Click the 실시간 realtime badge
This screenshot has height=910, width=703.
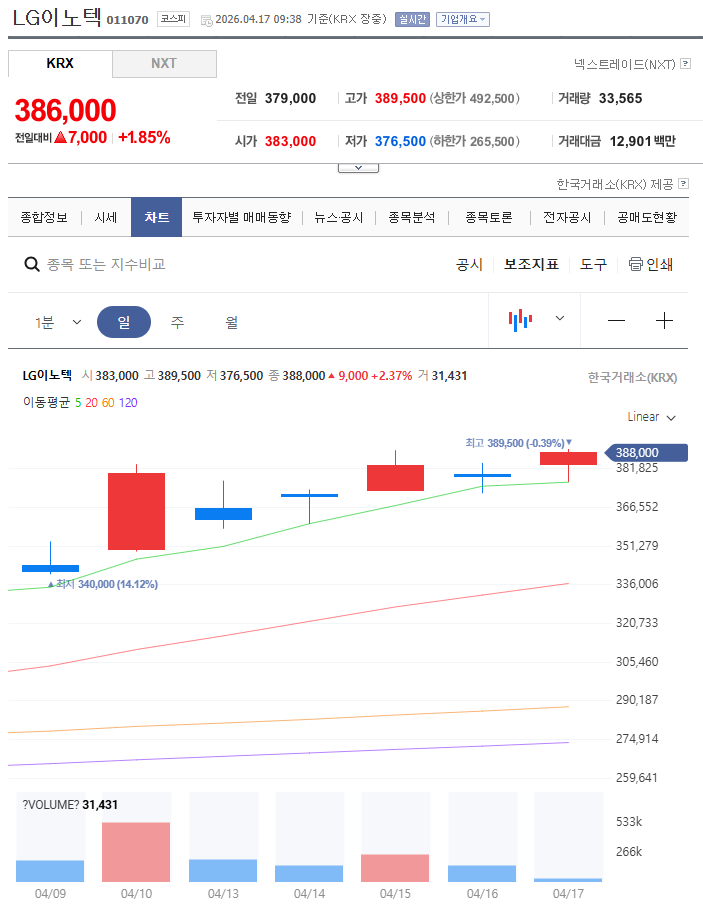[412, 20]
